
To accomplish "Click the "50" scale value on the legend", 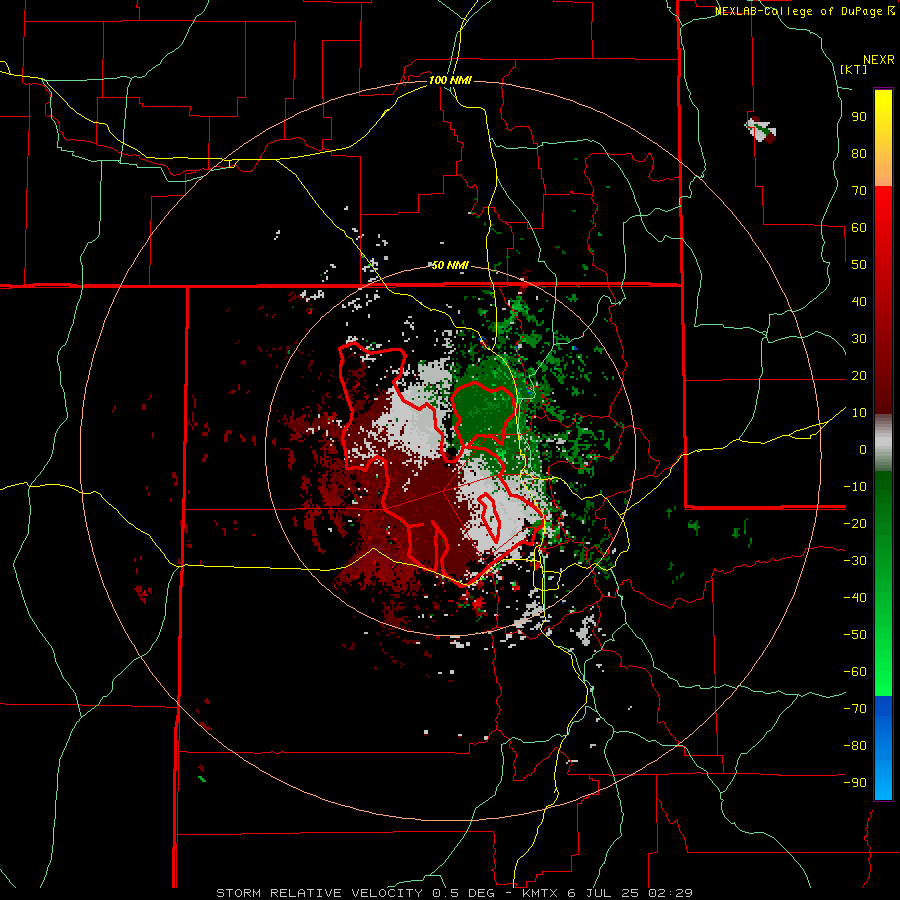I will click(x=859, y=265).
